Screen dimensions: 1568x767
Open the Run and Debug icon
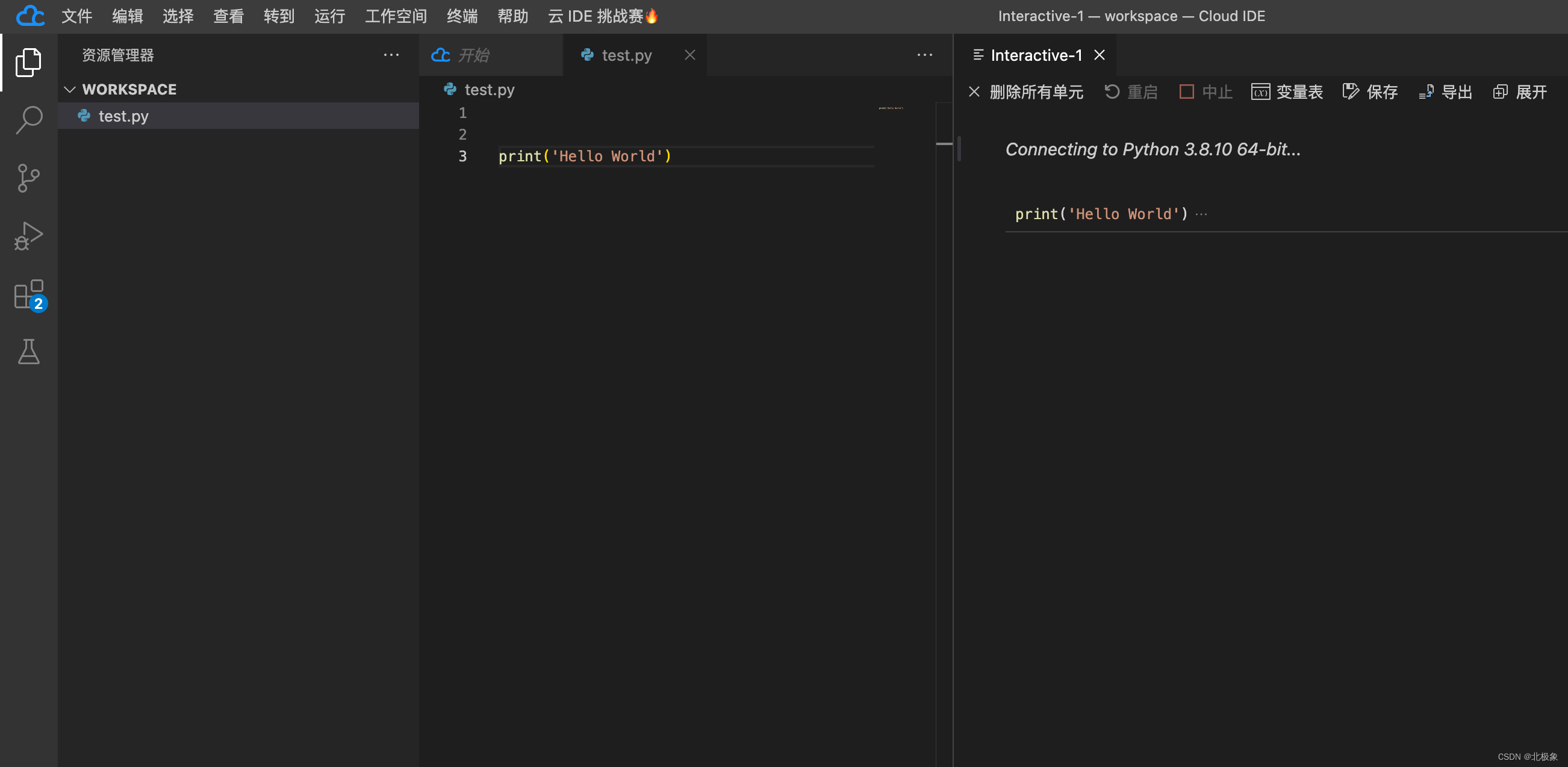coord(29,236)
